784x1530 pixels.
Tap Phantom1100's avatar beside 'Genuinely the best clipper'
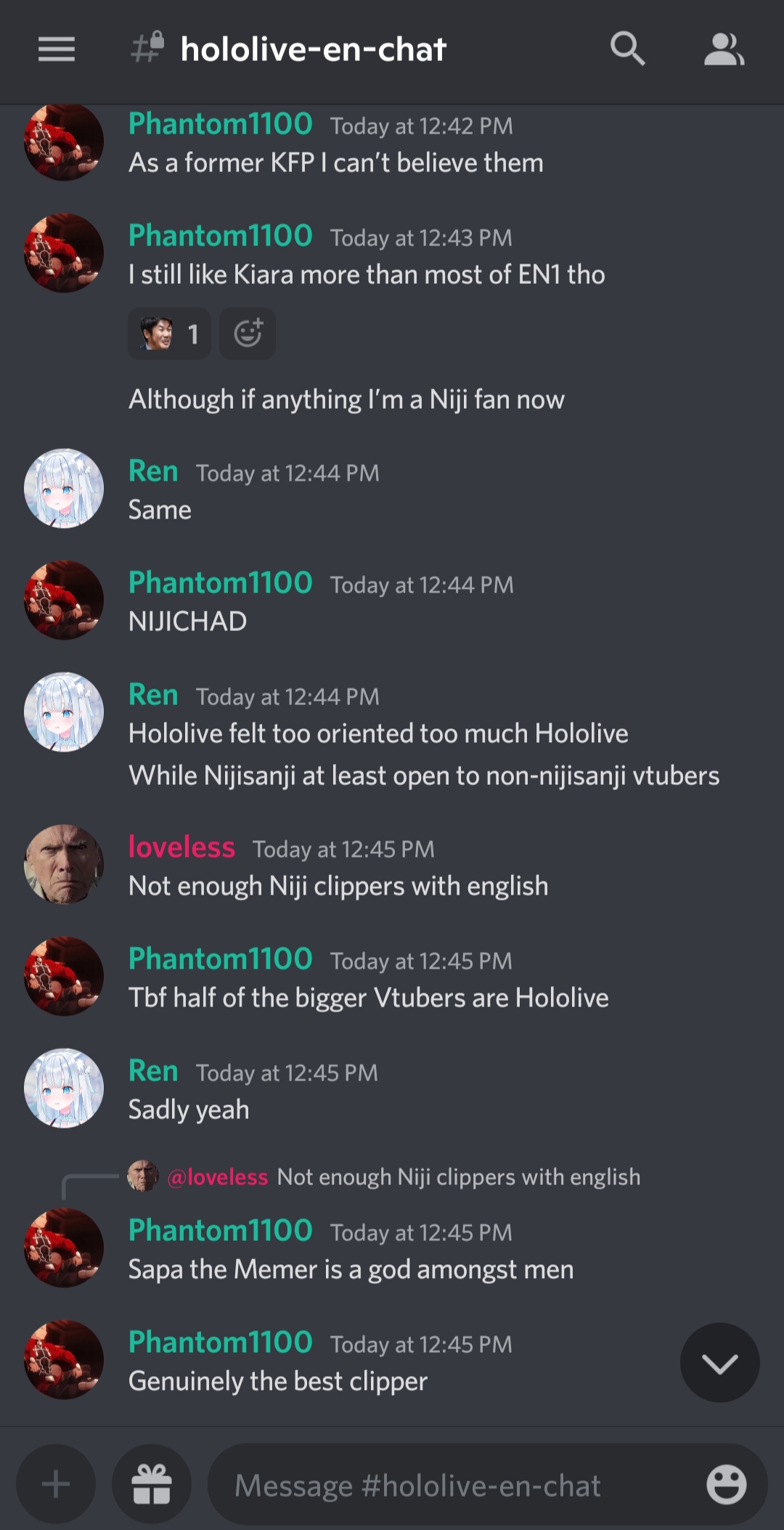pos(64,1359)
